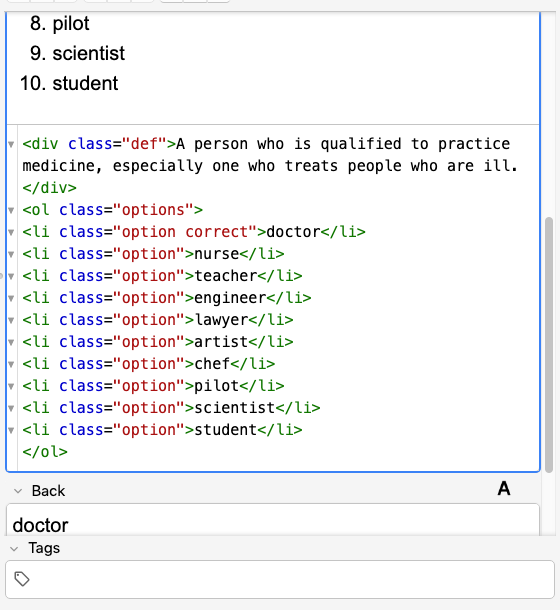Fold the 'chef' li code line

pyautogui.click(x=11, y=365)
